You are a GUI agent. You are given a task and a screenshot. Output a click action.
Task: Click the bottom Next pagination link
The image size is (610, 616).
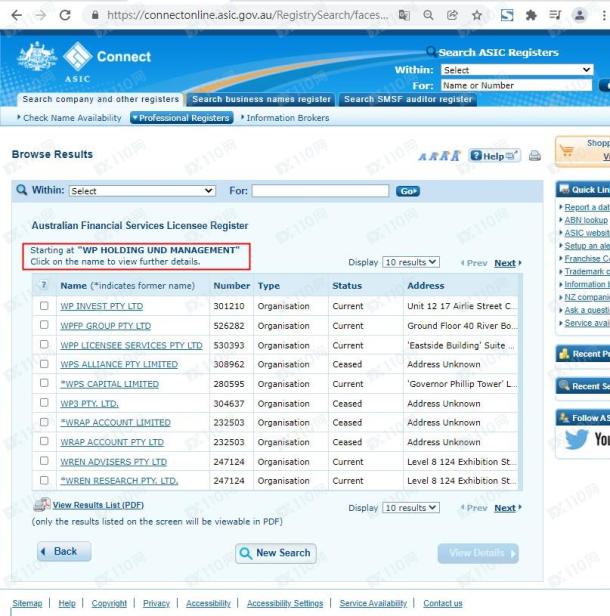click(507, 508)
